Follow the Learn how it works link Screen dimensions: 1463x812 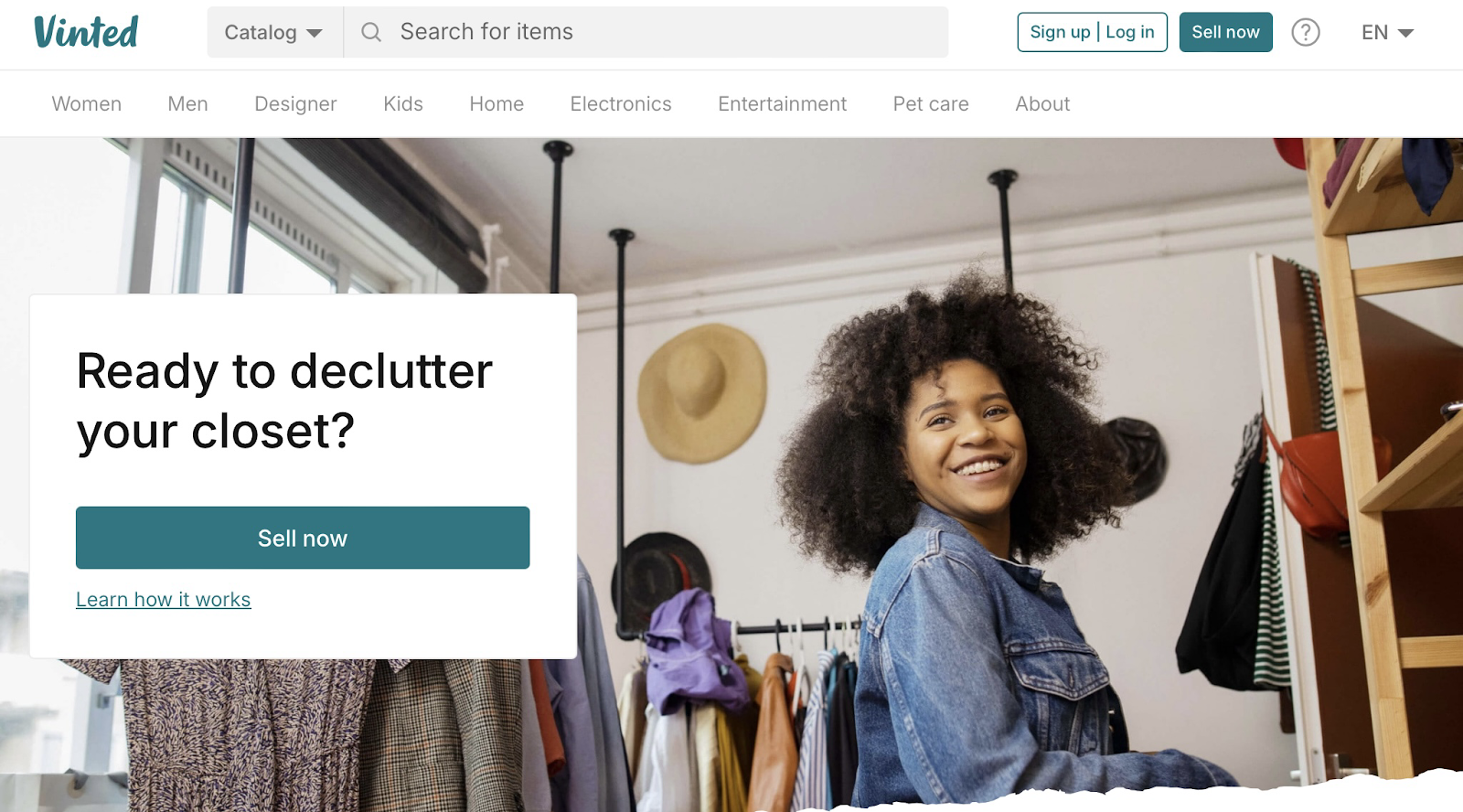[x=164, y=600]
